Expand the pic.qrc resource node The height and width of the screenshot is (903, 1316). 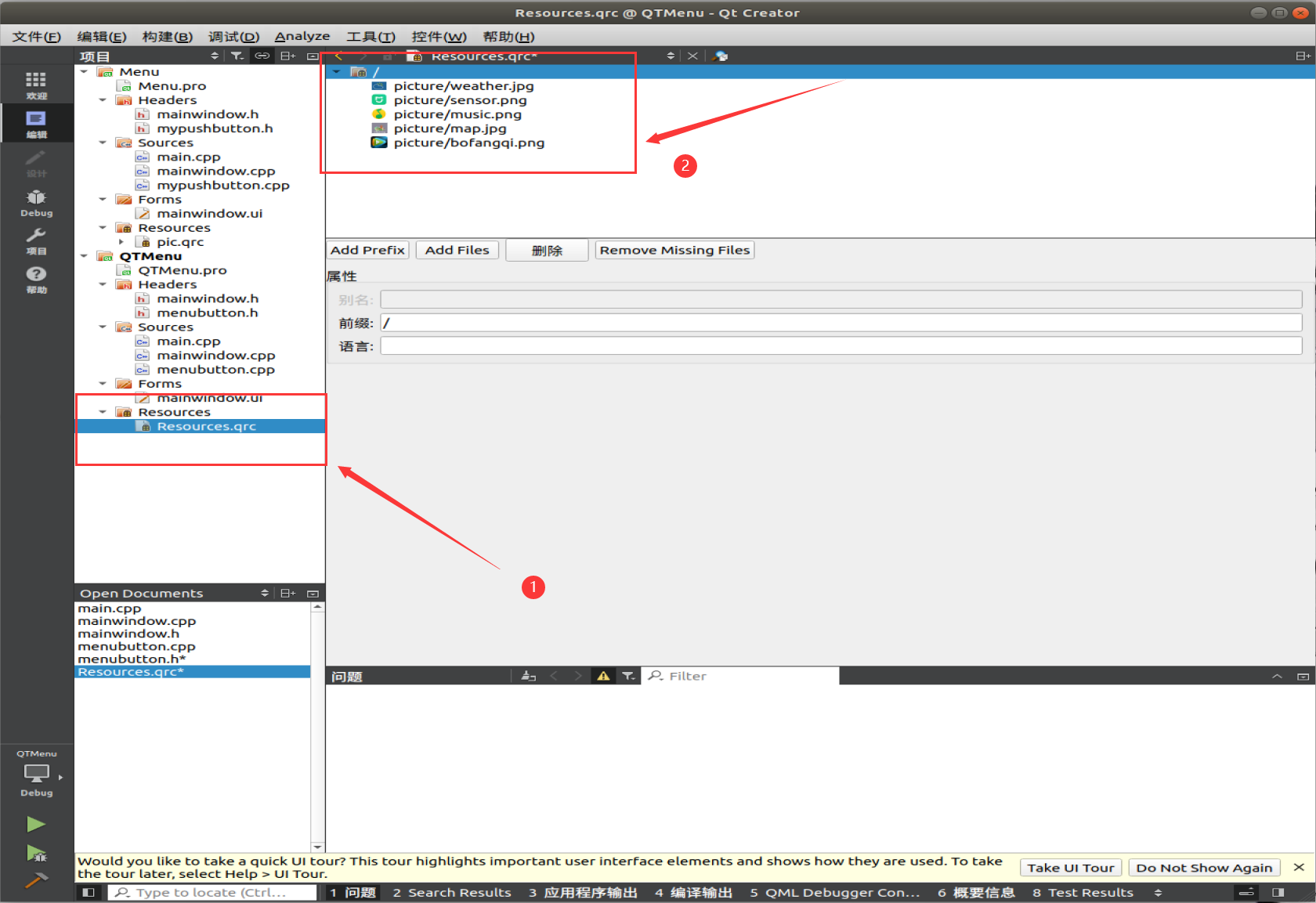[x=121, y=242]
